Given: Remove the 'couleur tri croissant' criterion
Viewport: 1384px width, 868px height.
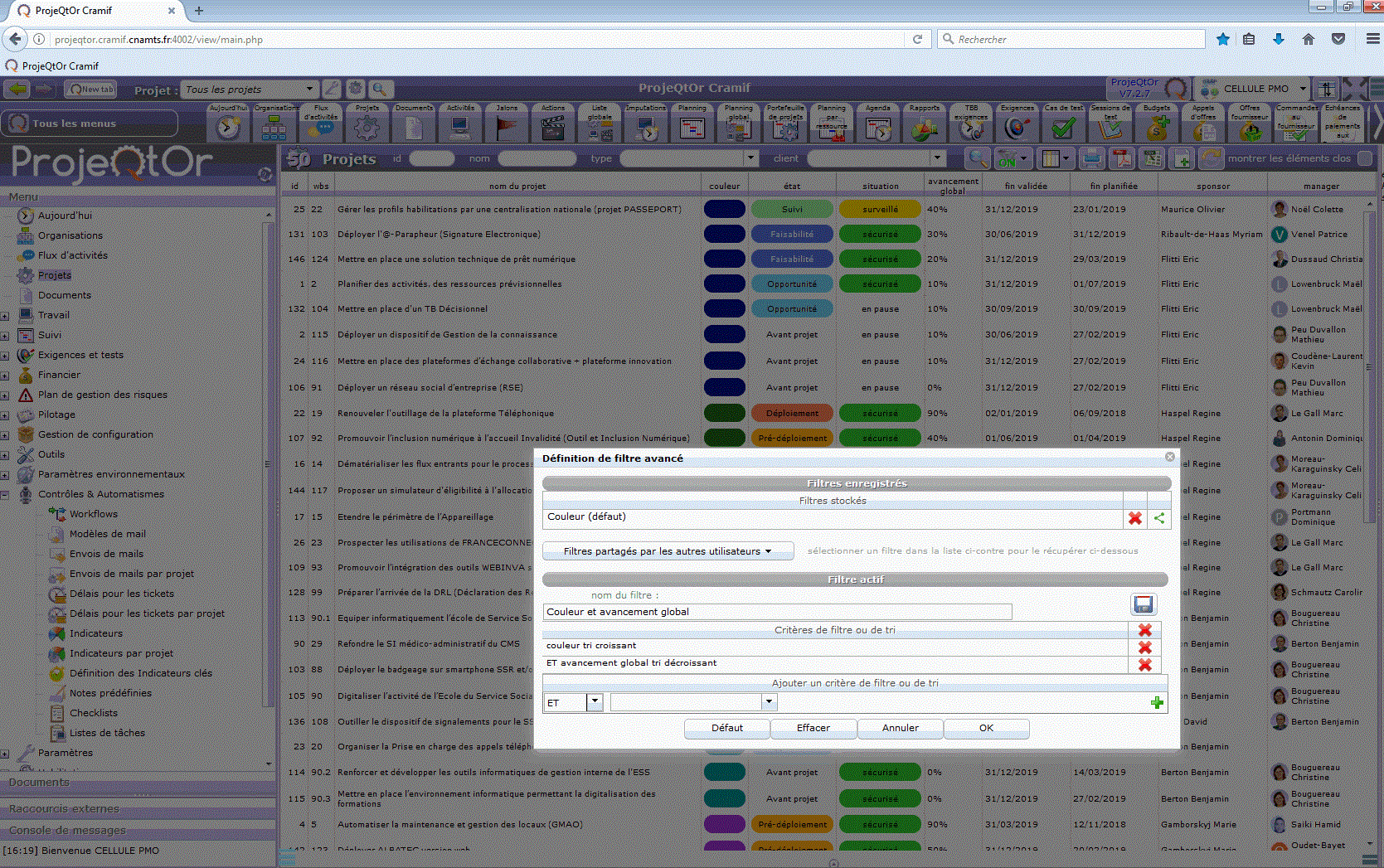Looking at the screenshot, I should (x=1144, y=647).
